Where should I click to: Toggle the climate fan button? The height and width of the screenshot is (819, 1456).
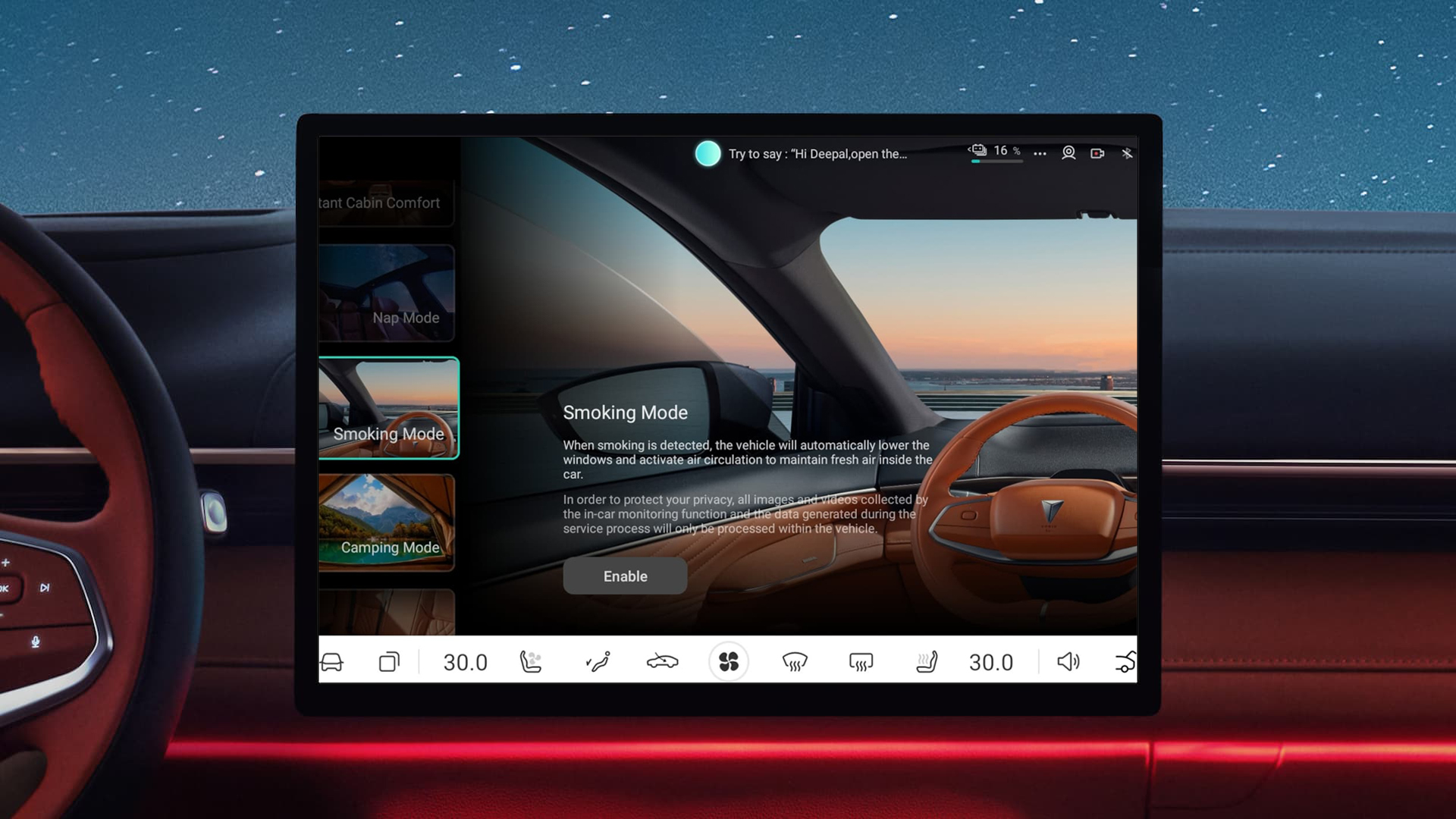click(729, 662)
